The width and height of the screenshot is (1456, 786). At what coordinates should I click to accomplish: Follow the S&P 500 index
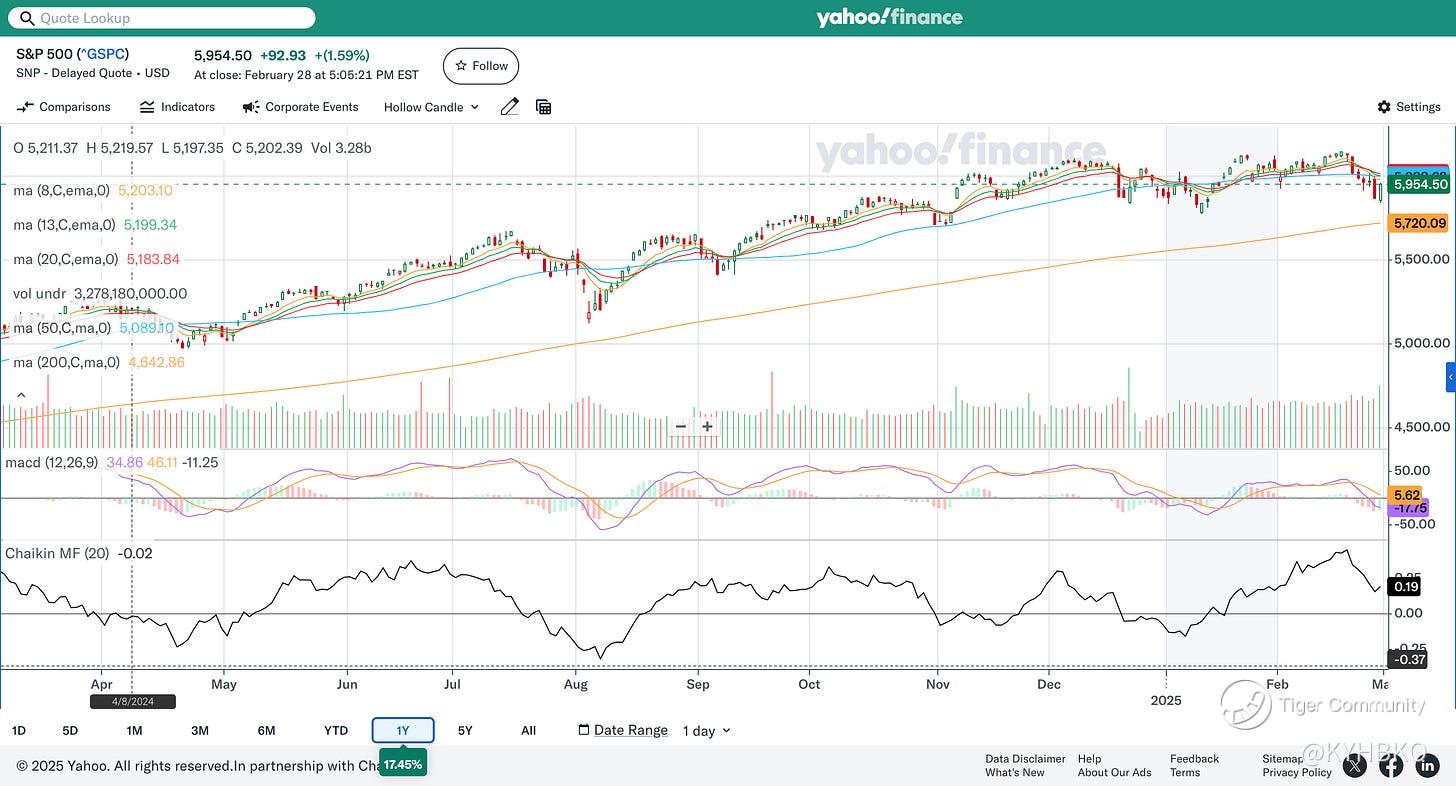pyautogui.click(x=481, y=66)
